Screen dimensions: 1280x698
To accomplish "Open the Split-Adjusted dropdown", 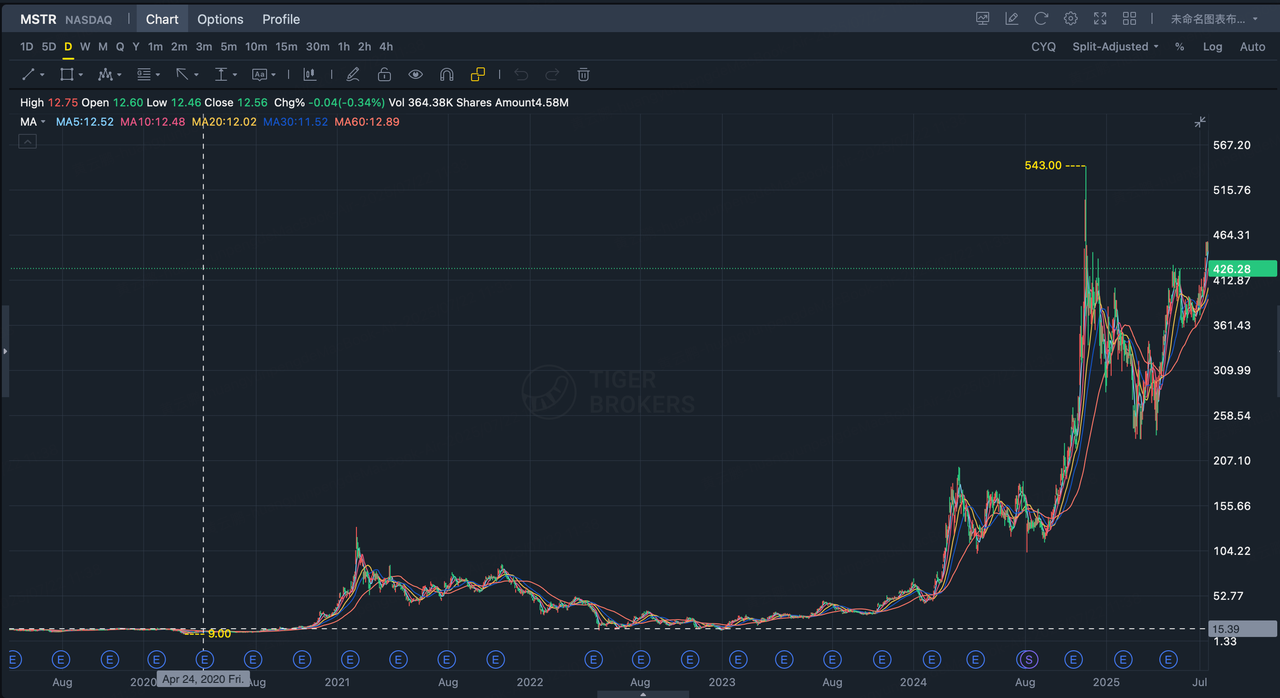I will pyautogui.click(x=1115, y=47).
